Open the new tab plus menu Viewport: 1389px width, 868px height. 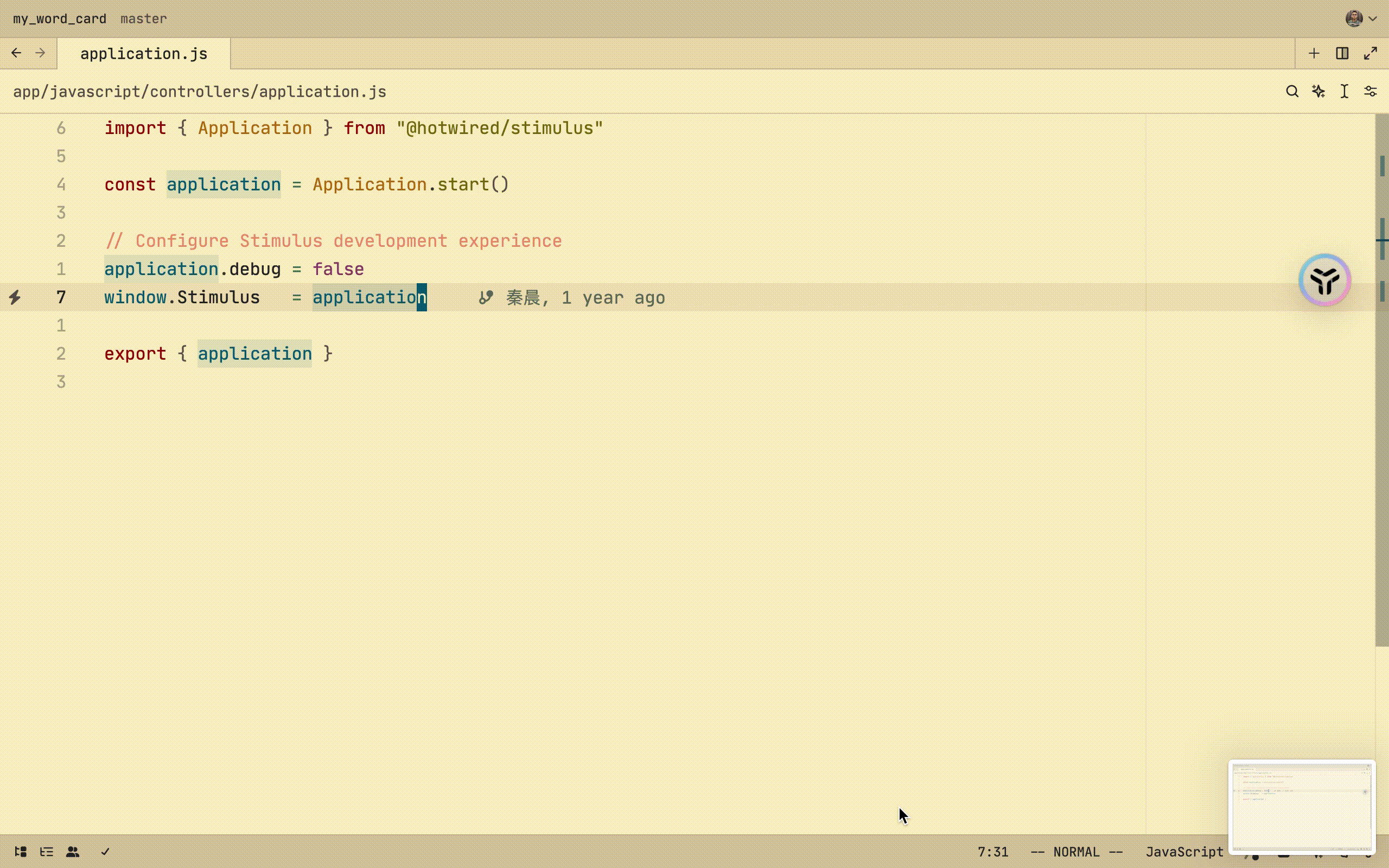click(1314, 53)
